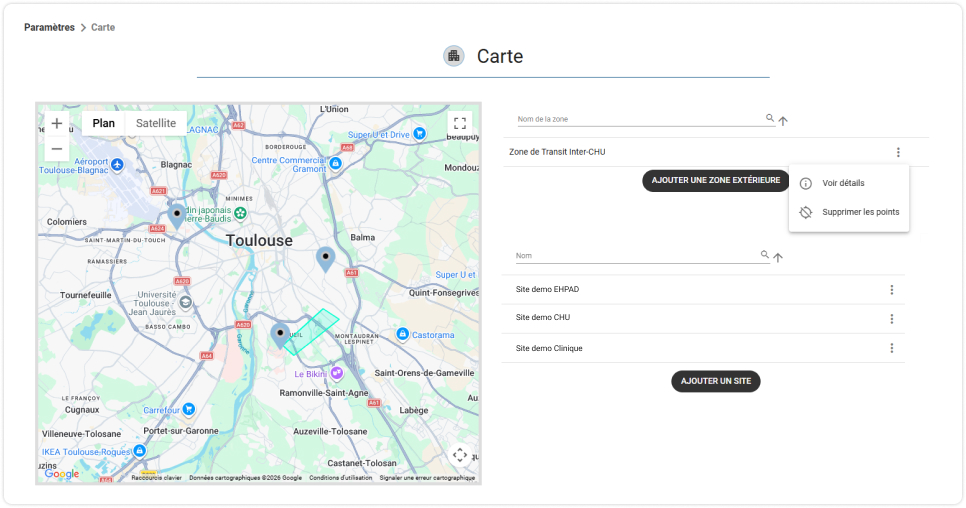Click the building icon beside Carte title
The image size is (966, 508).
(454, 56)
